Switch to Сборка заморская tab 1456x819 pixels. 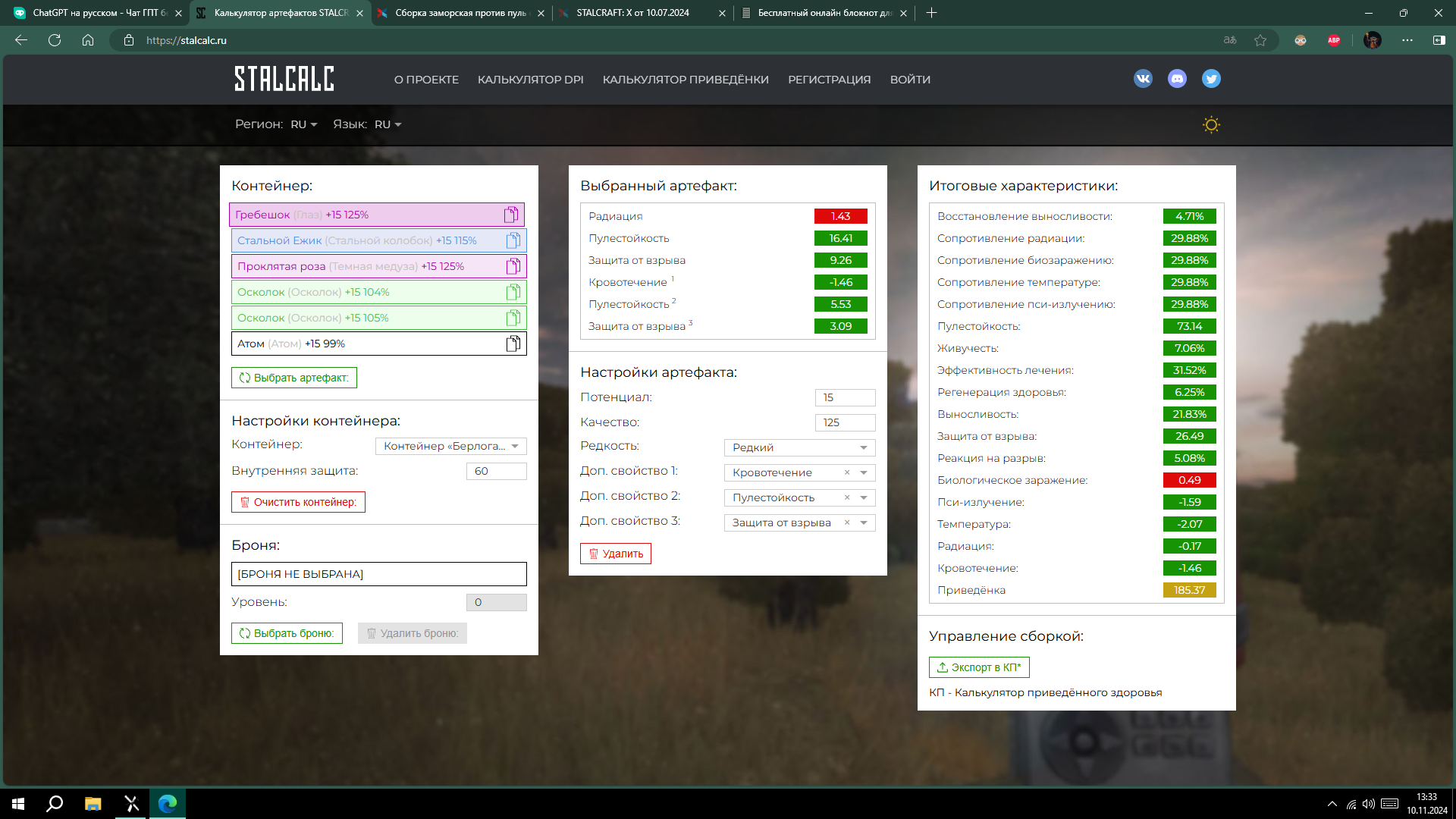[460, 13]
